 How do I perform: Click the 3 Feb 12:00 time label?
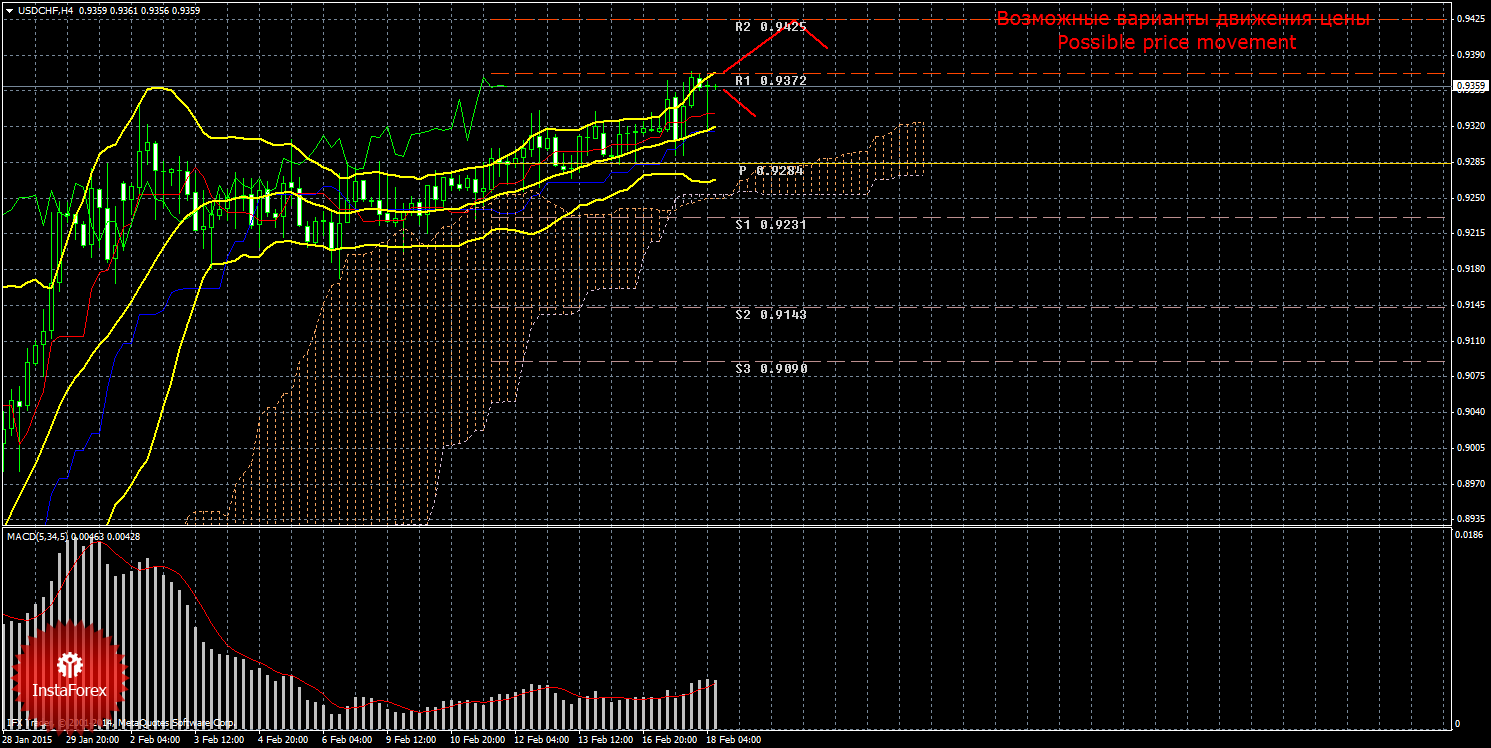(x=220, y=741)
